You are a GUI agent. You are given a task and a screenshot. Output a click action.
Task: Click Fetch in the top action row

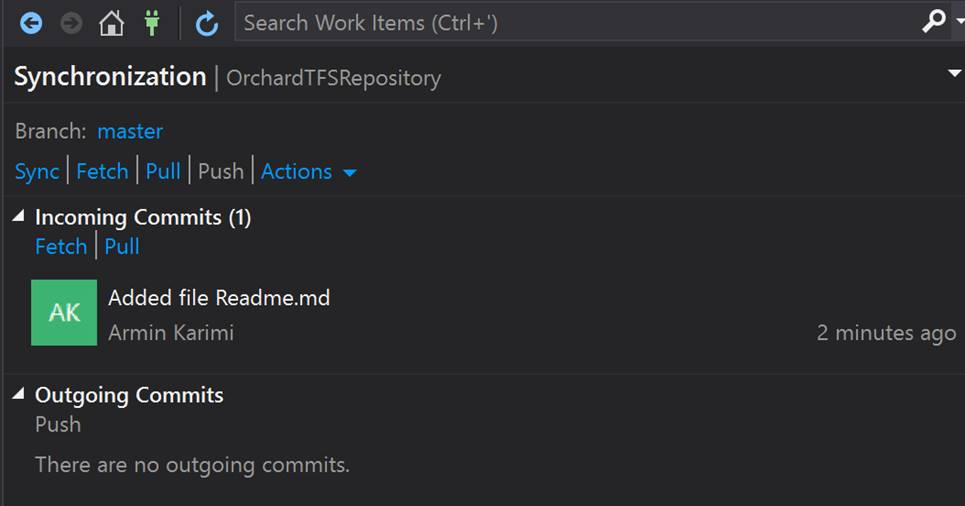coord(102,171)
